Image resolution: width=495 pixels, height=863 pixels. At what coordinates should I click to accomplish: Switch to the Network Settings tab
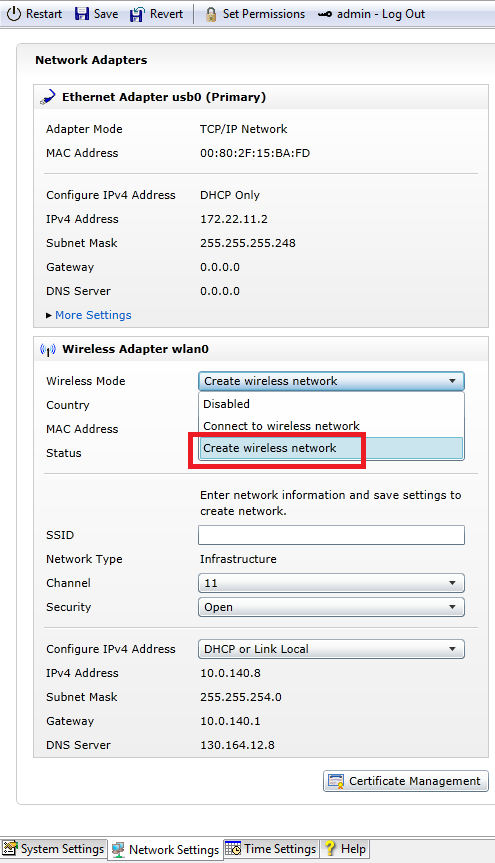[166, 850]
